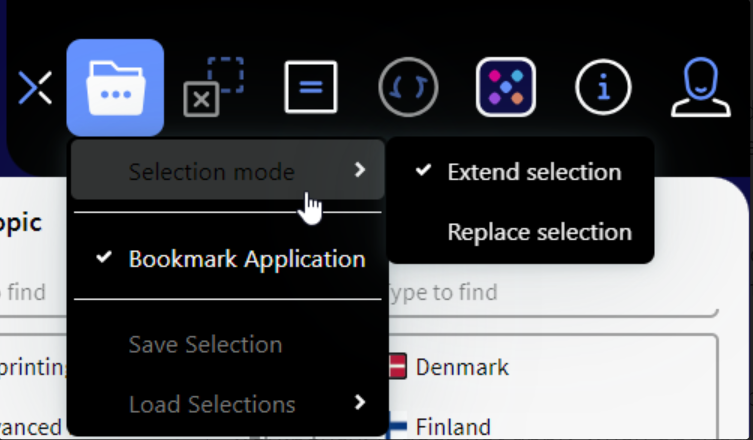Screen dimensions: 753x440
Task: Click the circular reload arrows icon
Action: (408, 88)
